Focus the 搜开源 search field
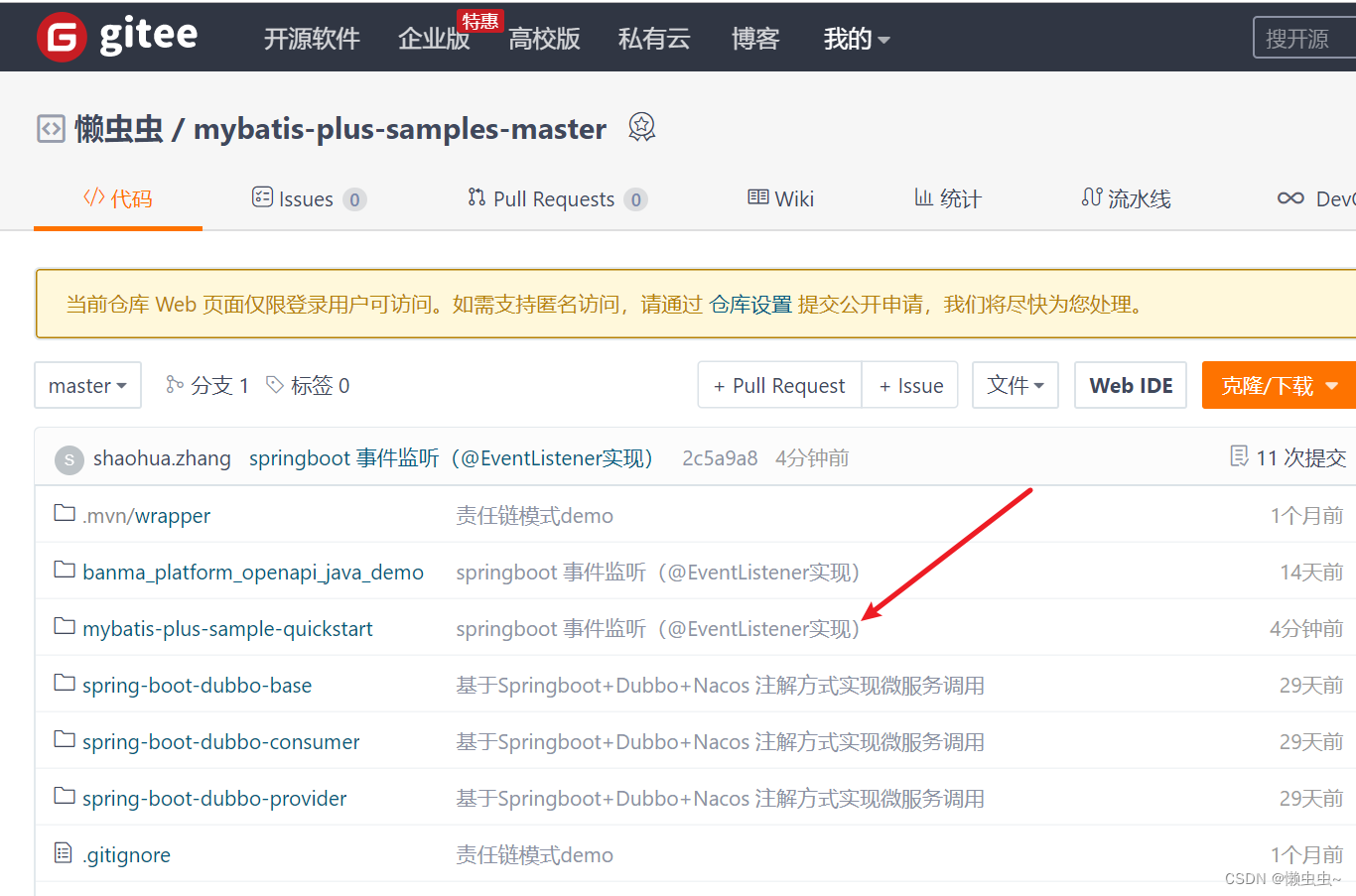1356x896 pixels. (x=1304, y=38)
